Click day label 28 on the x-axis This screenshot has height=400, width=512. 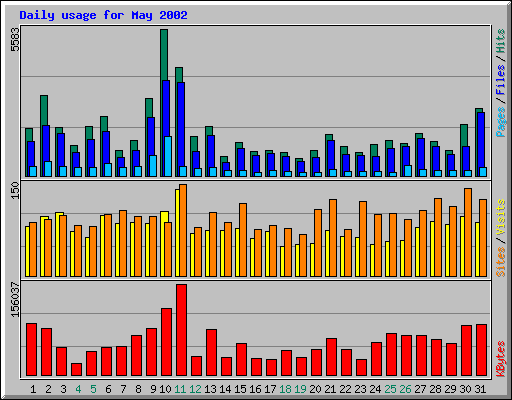(435, 389)
